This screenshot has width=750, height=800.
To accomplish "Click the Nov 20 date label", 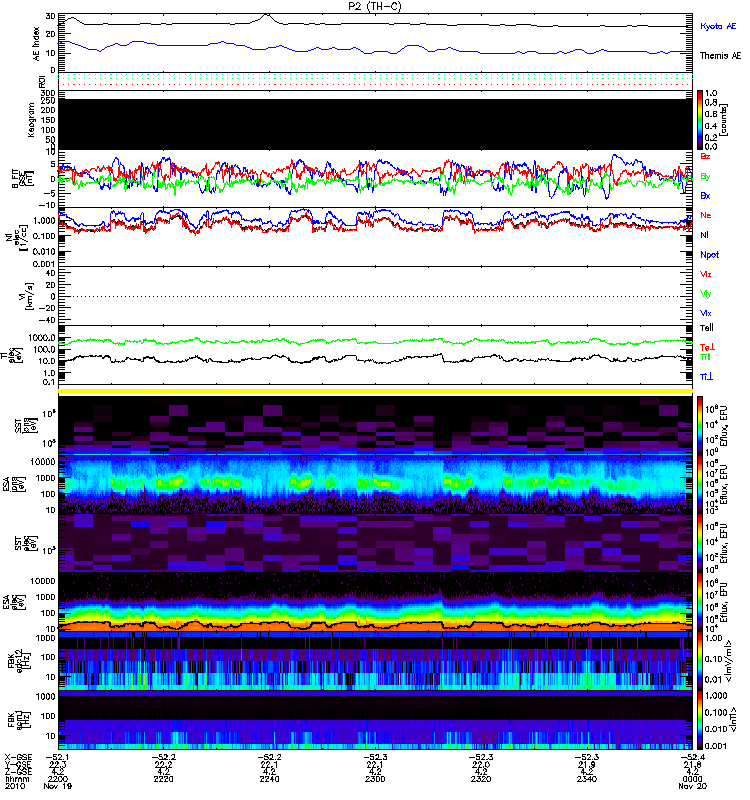I will tap(692, 786).
